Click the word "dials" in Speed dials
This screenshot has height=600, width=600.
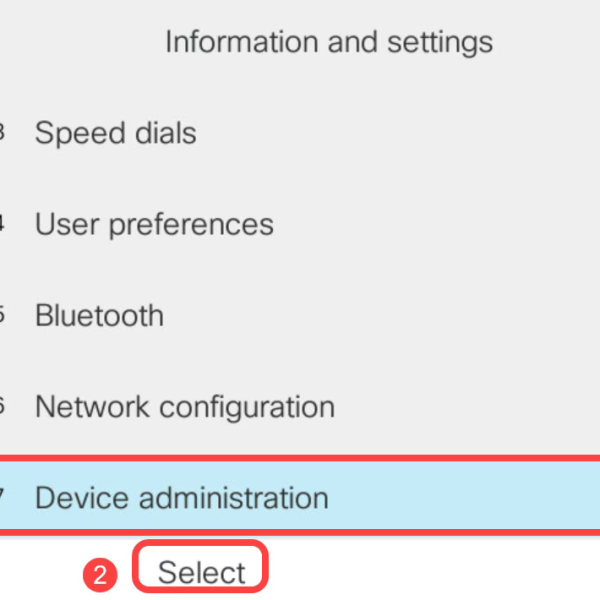point(160,133)
